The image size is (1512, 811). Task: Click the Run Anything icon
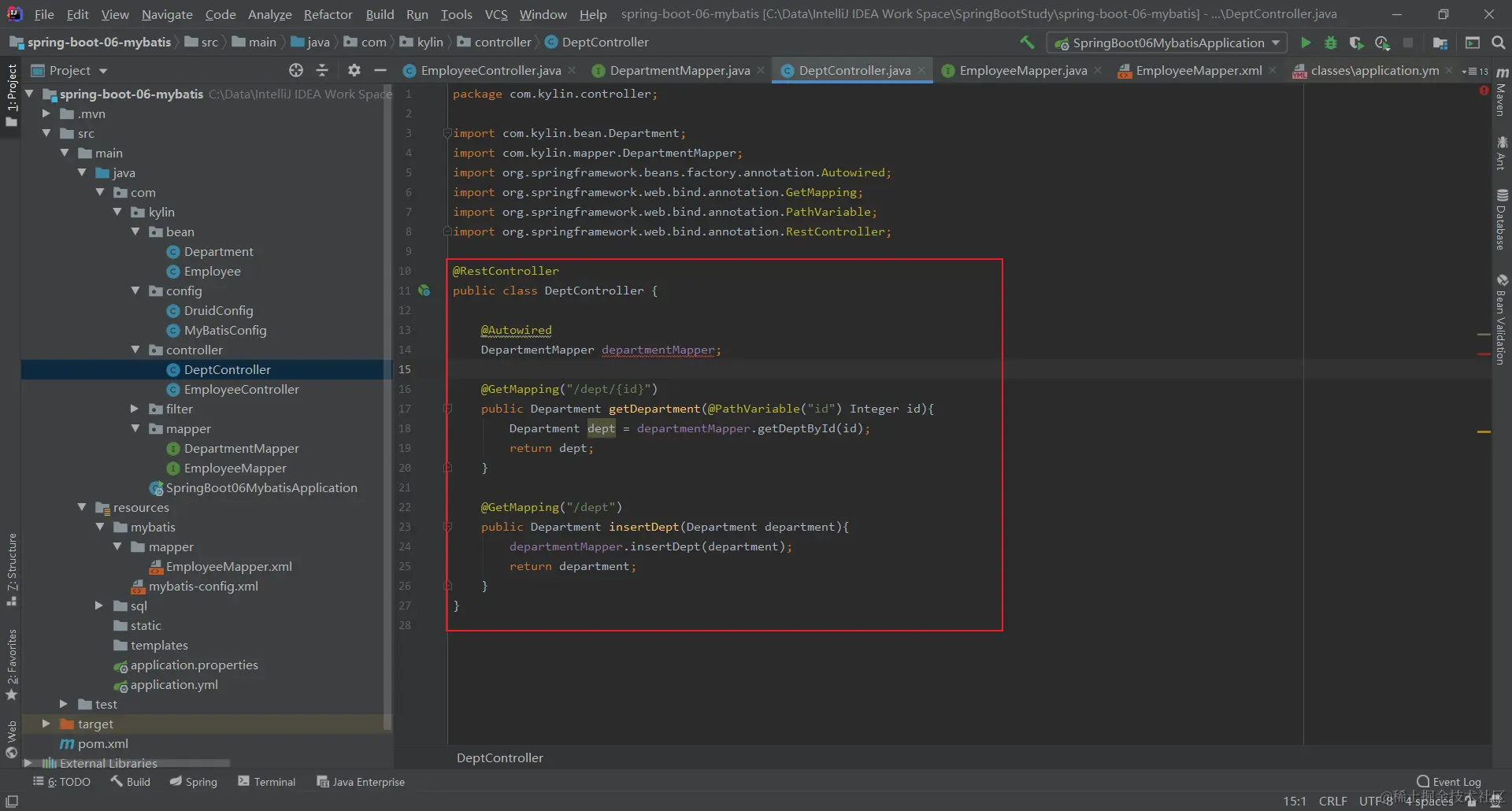(1473, 43)
